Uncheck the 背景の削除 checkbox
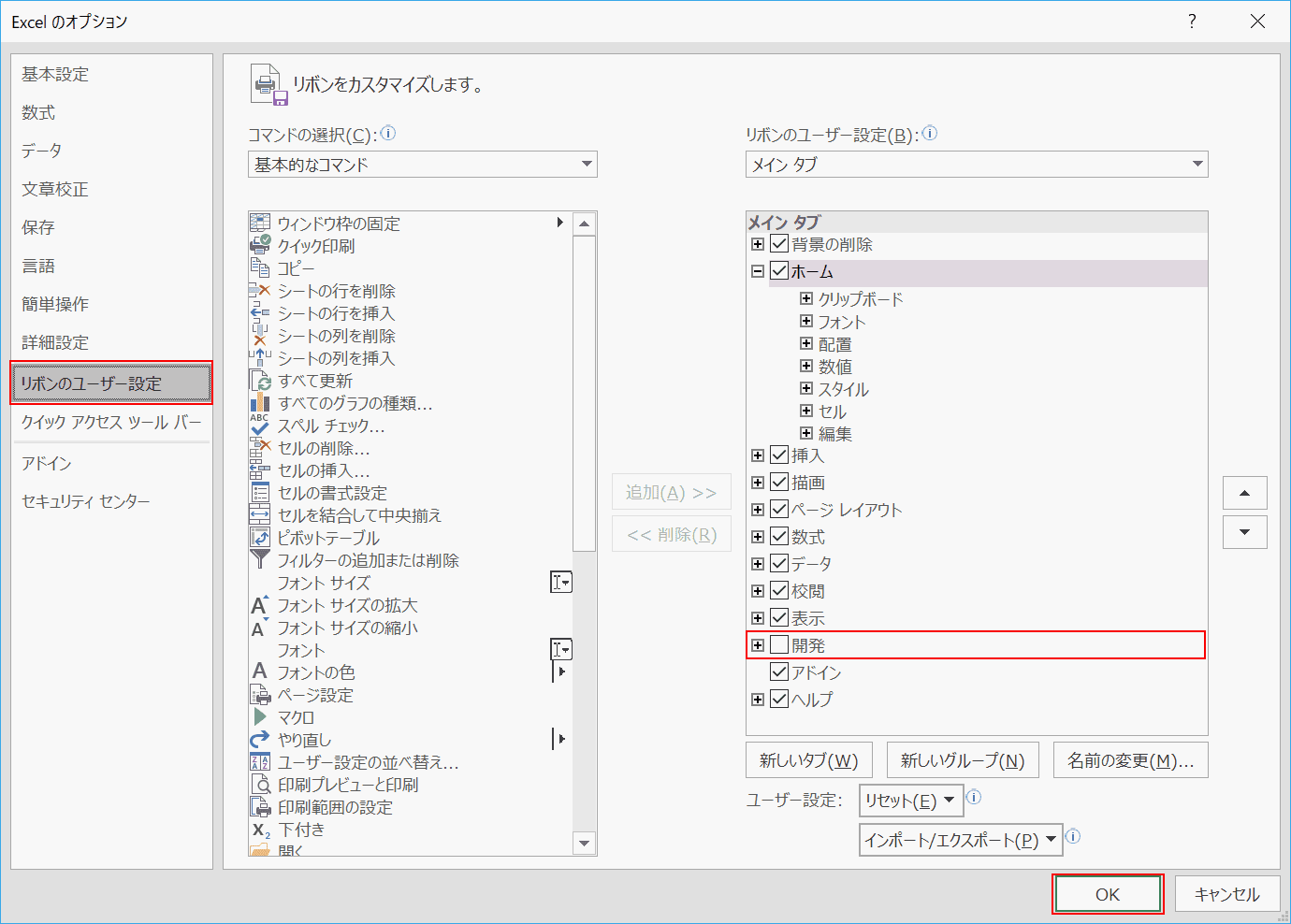This screenshot has width=1291, height=924. pyautogui.click(x=779, y=244)
